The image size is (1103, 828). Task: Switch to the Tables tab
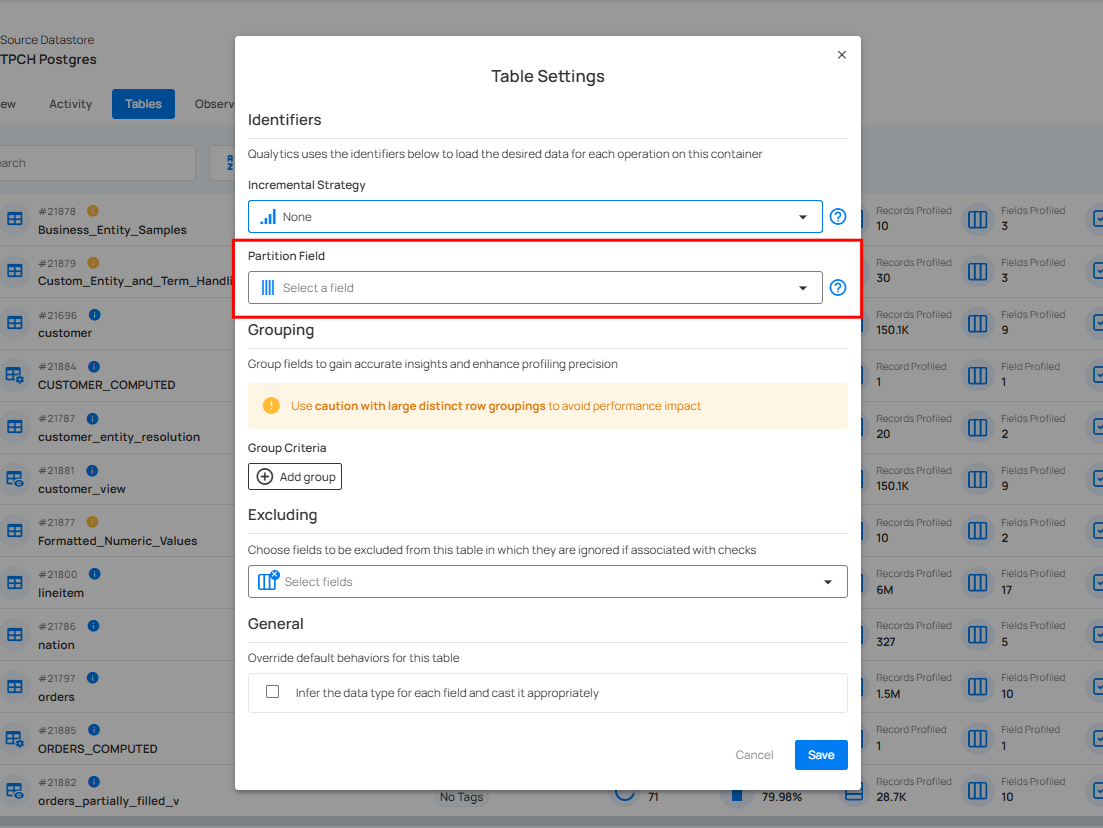(x=143, y=104)
